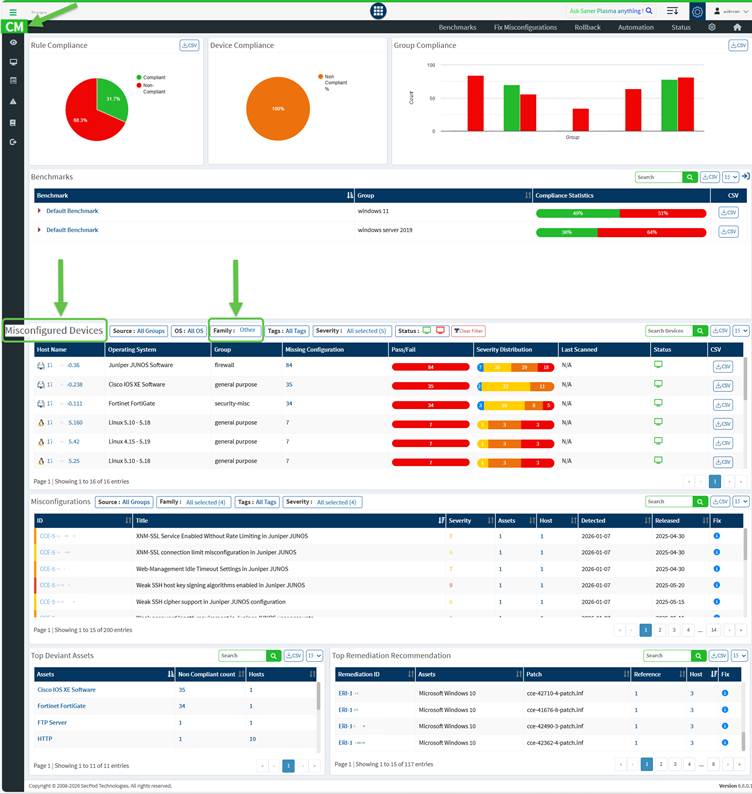Click the Clear Filter button
Image resolution: width=752 pixels, height=794 pixels.
468,331
